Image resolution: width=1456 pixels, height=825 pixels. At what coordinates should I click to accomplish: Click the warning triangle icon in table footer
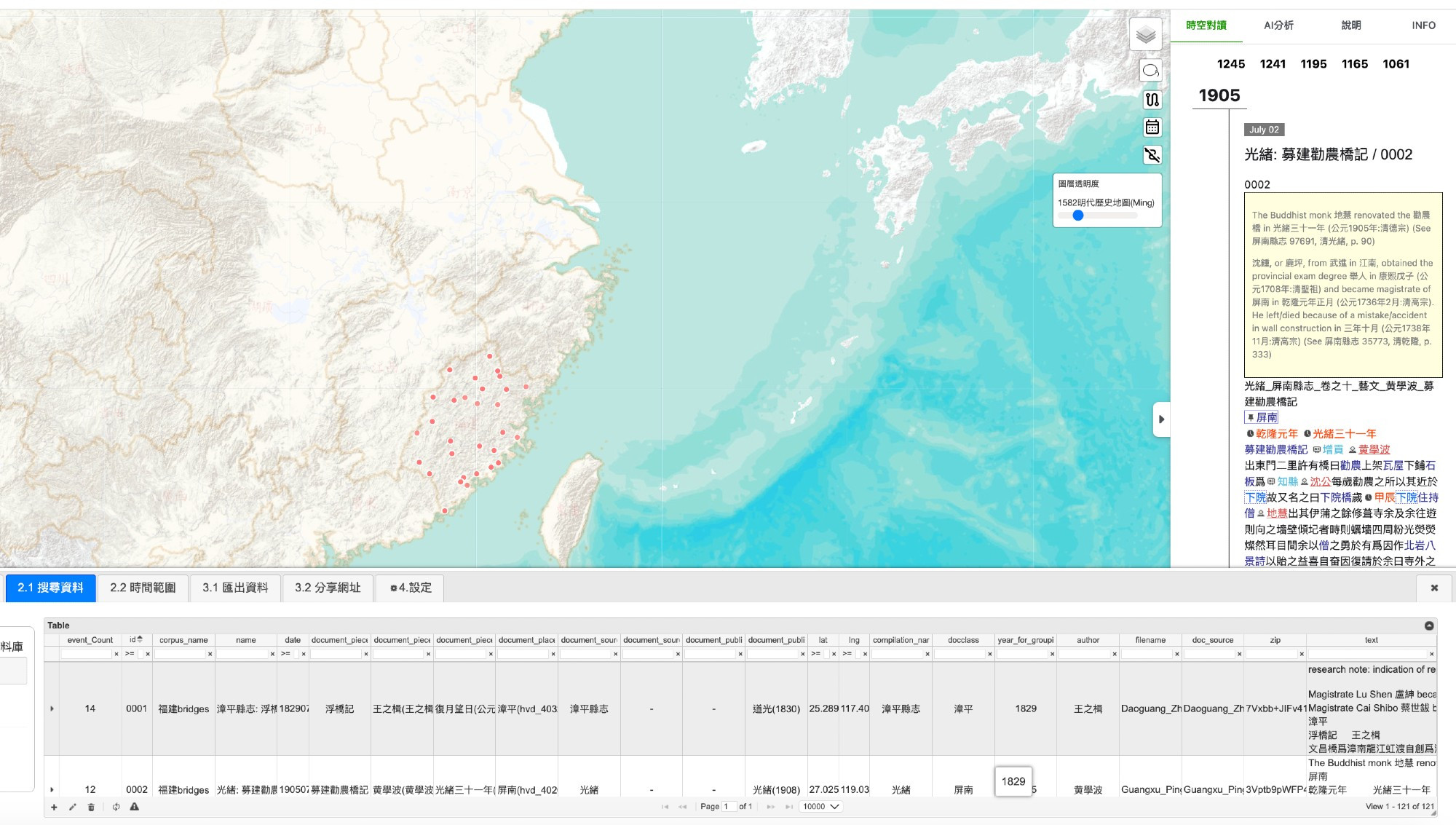point(134,807)
